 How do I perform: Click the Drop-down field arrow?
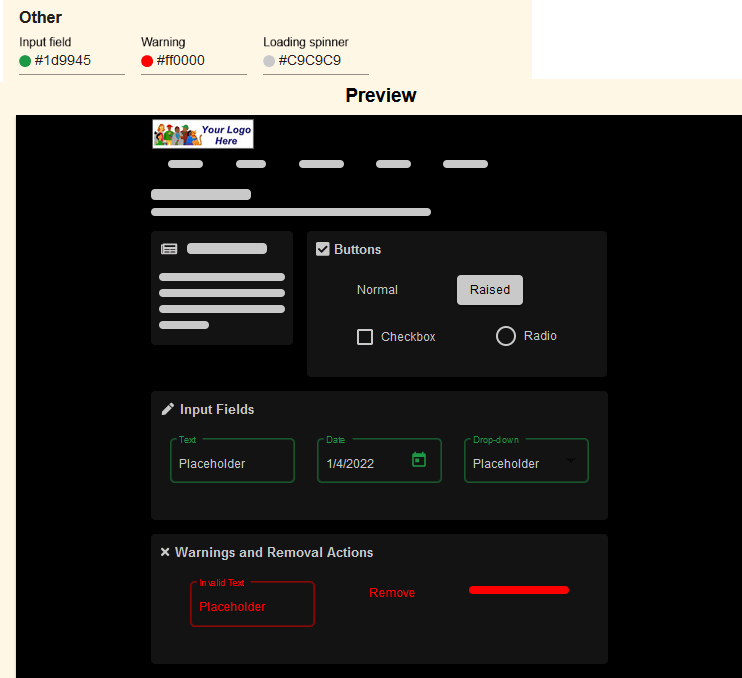pyautogui.click(x=571, y=461)
